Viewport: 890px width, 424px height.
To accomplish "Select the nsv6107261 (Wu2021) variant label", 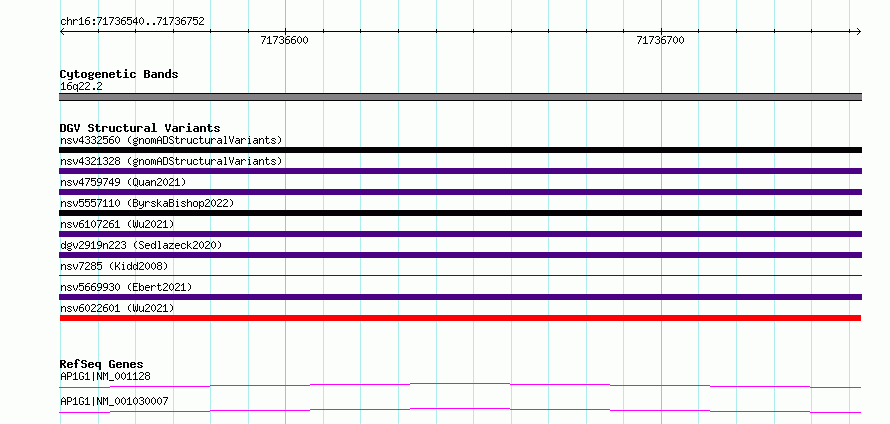I will 117,224.
